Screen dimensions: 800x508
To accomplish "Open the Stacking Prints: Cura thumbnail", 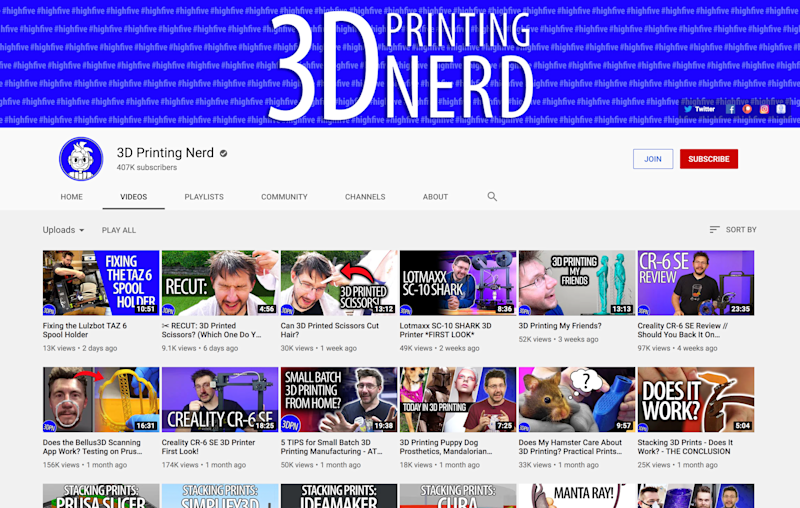I will pyautogui.click(x=458, y=496).
